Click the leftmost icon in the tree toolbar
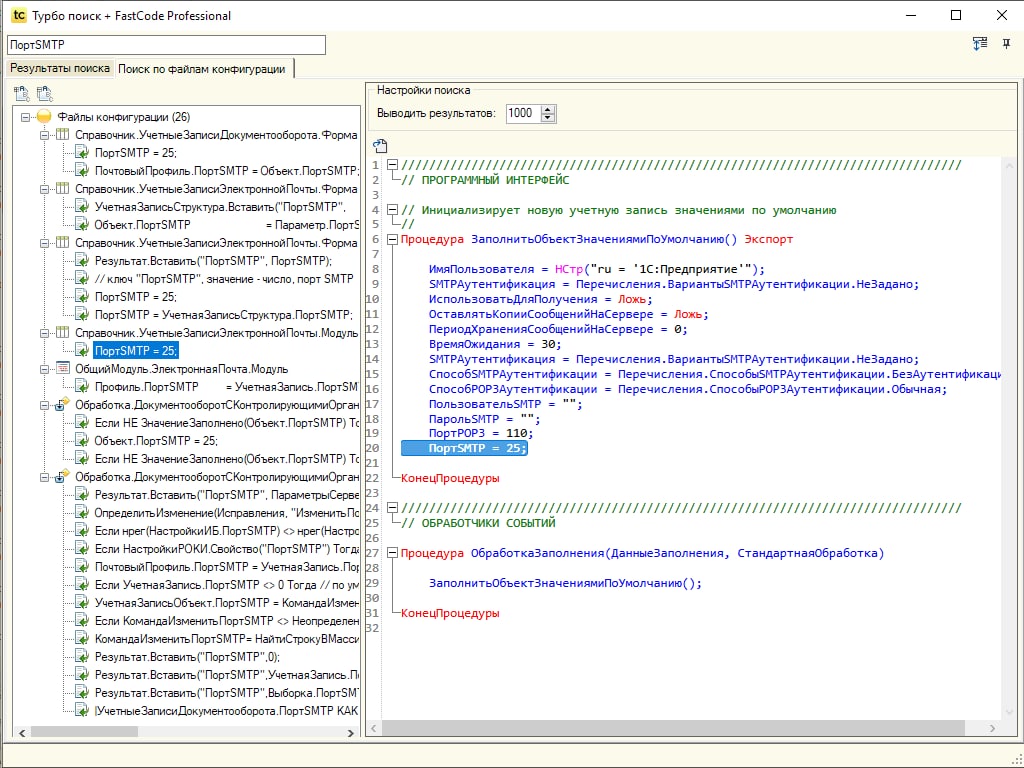This screenshot has height=768, width=1024. pyautogui.click(x=22, y=94)
